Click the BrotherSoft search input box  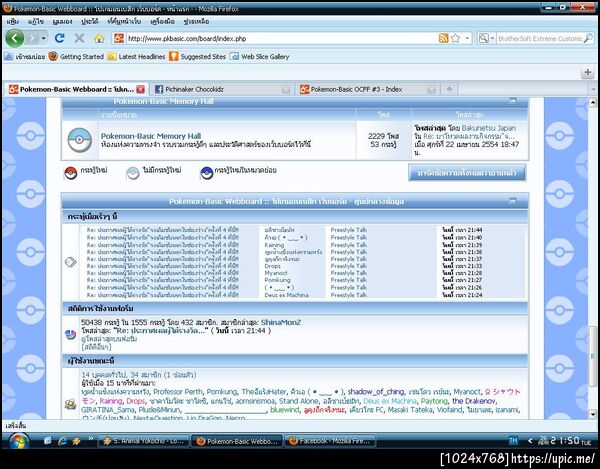(540, 38)
